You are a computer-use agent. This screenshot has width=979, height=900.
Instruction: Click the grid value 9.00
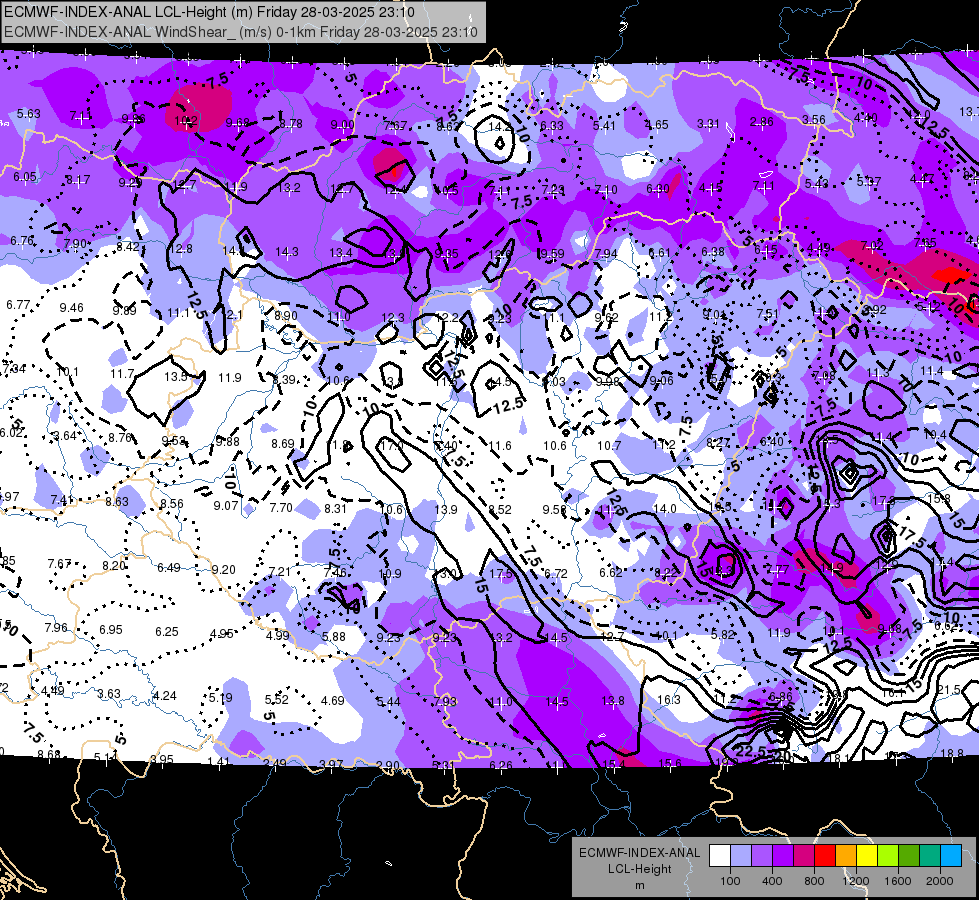tap(342, 125)
